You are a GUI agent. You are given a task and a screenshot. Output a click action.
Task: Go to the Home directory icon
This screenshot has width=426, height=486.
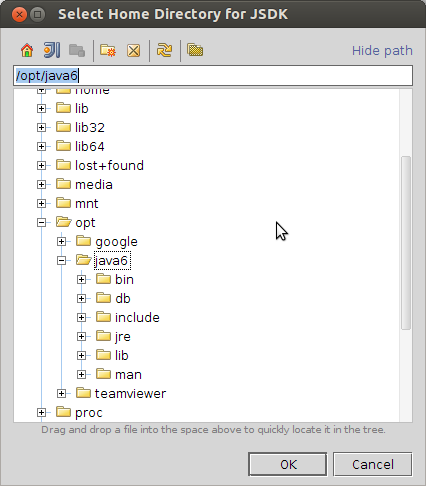tap(27, 51)
